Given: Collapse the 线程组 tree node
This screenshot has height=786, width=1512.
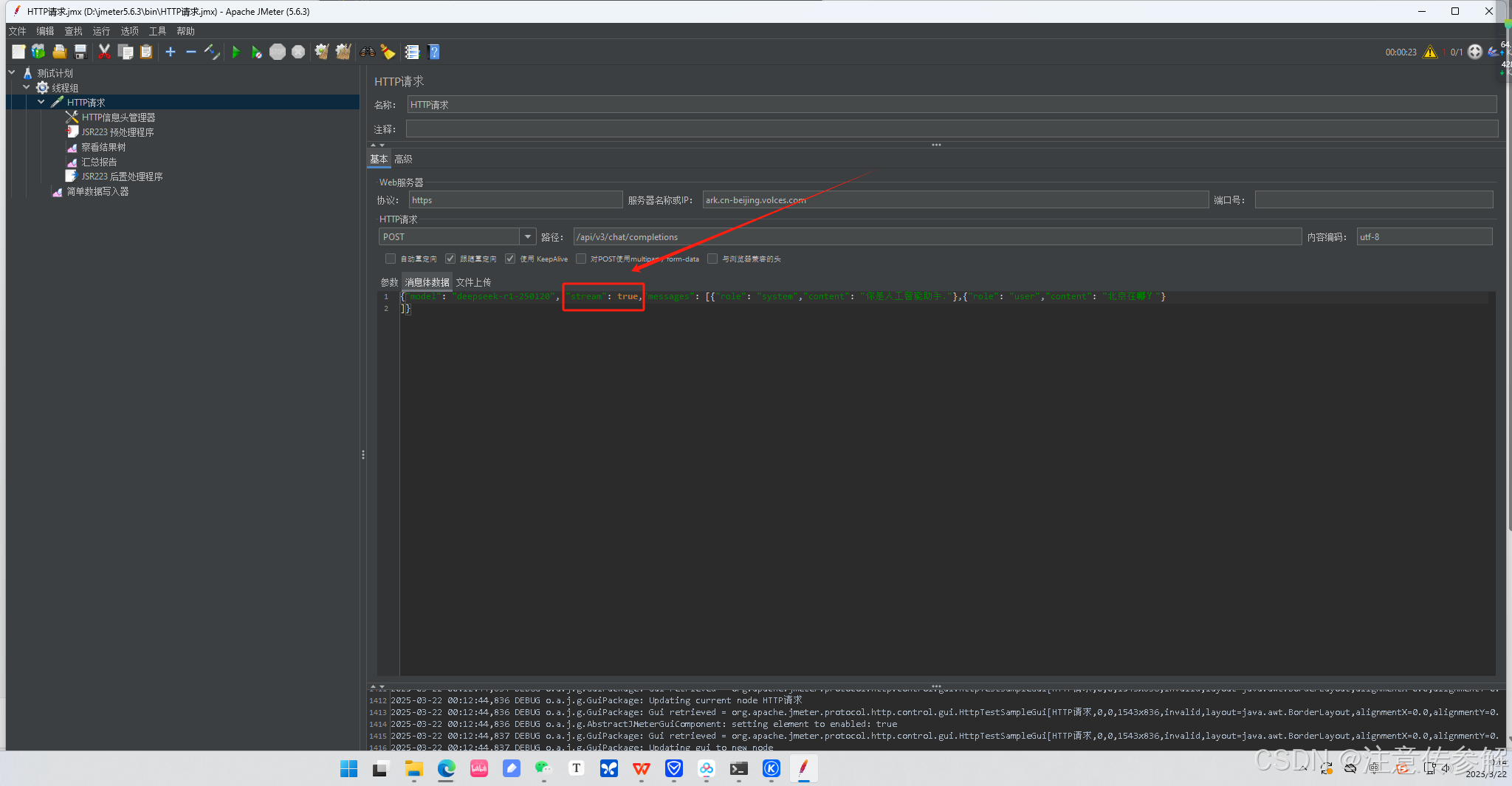Looking at the screenshot, I should pyautogui.click(x=27, y=87).
